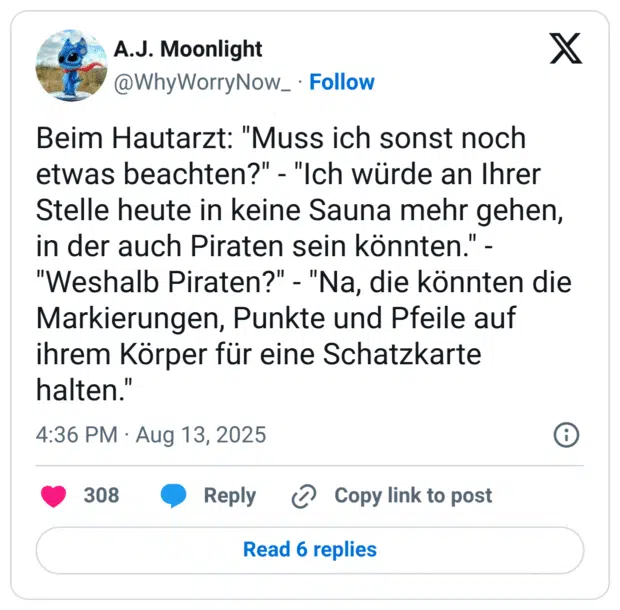Click the A.J. Moonlight display name
Viewport: 620px width, 610px height.
pos(189,49)
